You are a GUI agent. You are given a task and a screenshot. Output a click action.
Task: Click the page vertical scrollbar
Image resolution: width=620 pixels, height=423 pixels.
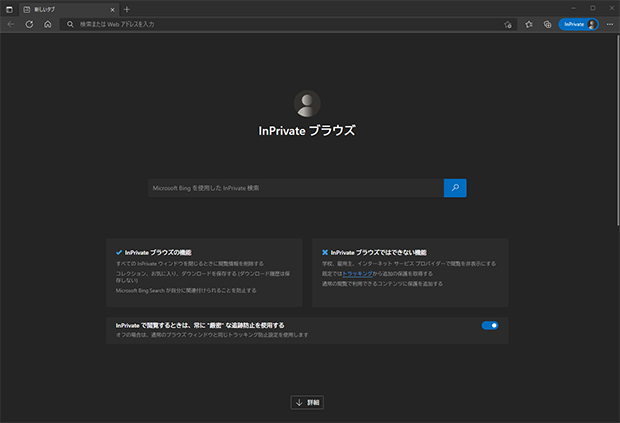pos(618,130)
